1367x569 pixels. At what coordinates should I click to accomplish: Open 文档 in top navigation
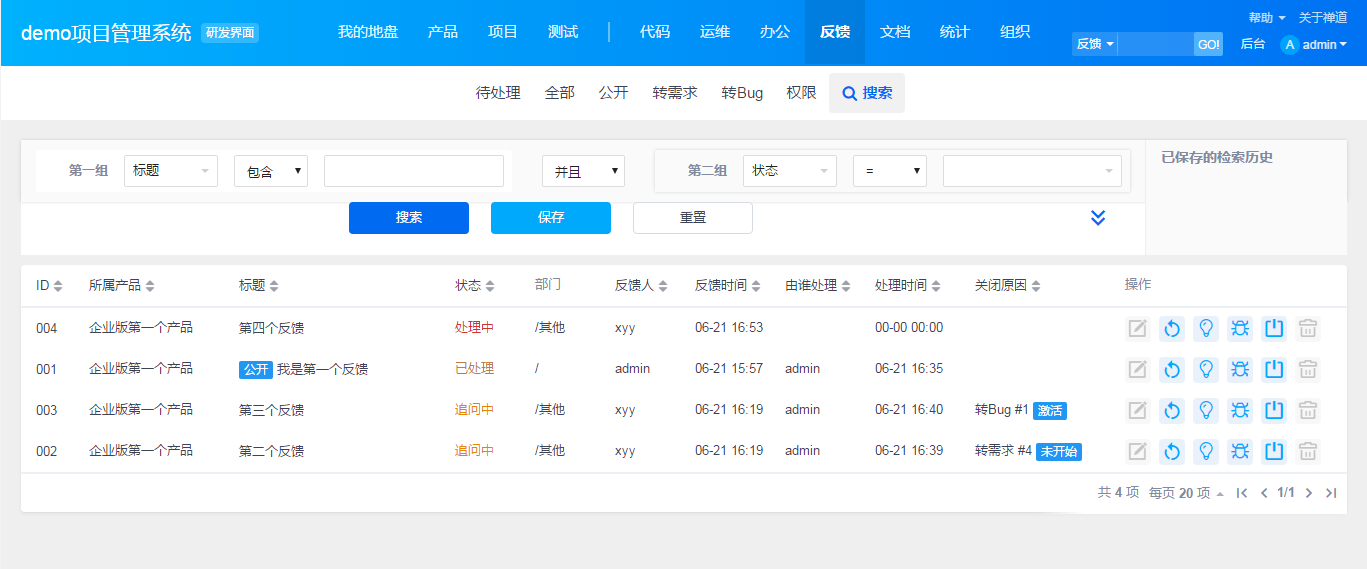[895, 32]
